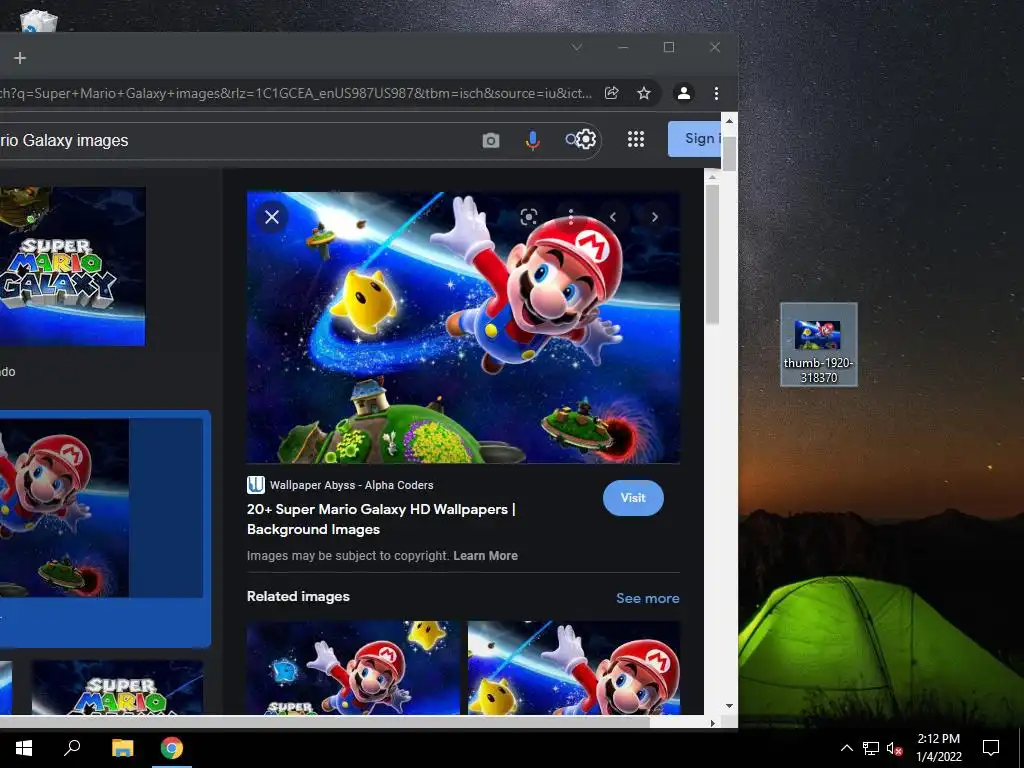Image resolution: width=1024 pixels, height=768 pixels.
Task: Click See more related images
Action: click(647, 598)
